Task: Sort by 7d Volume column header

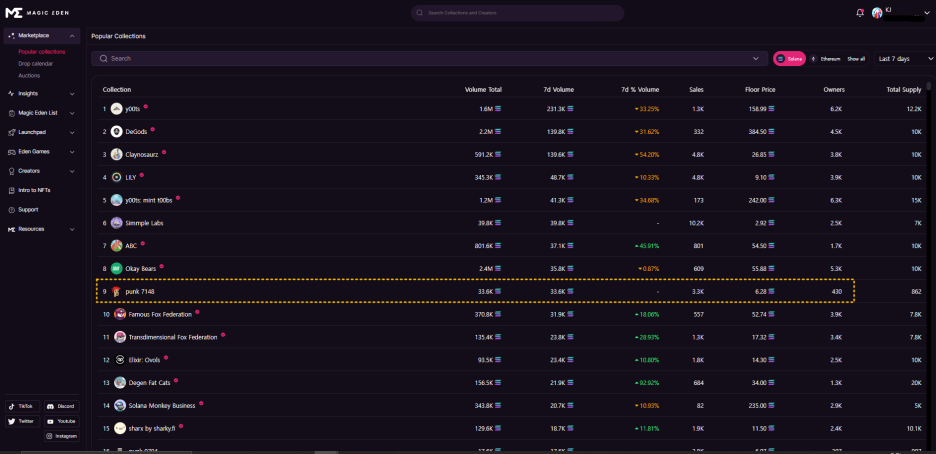Action: point(558,89)
